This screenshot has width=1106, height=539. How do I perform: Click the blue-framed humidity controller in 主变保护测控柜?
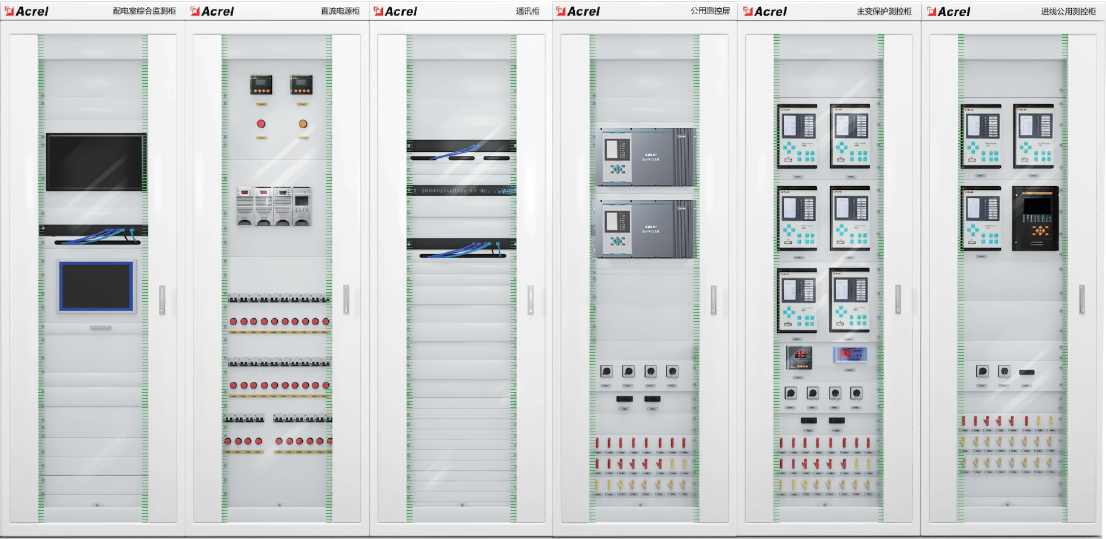[849, 354]
